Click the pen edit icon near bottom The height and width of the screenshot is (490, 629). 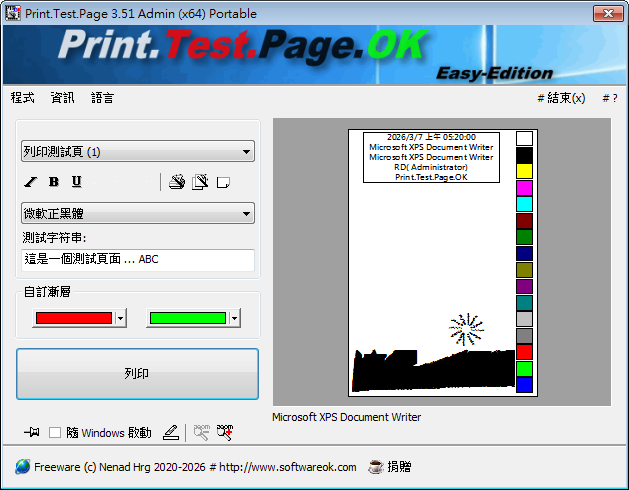(171, 433)
